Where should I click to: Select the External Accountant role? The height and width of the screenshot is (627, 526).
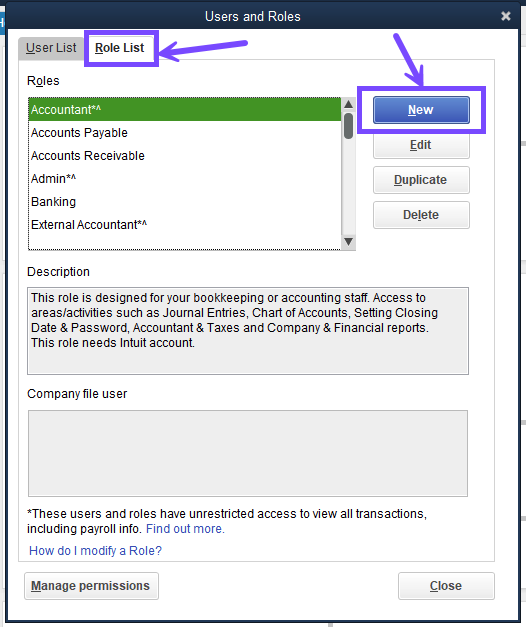coord(185,225)
